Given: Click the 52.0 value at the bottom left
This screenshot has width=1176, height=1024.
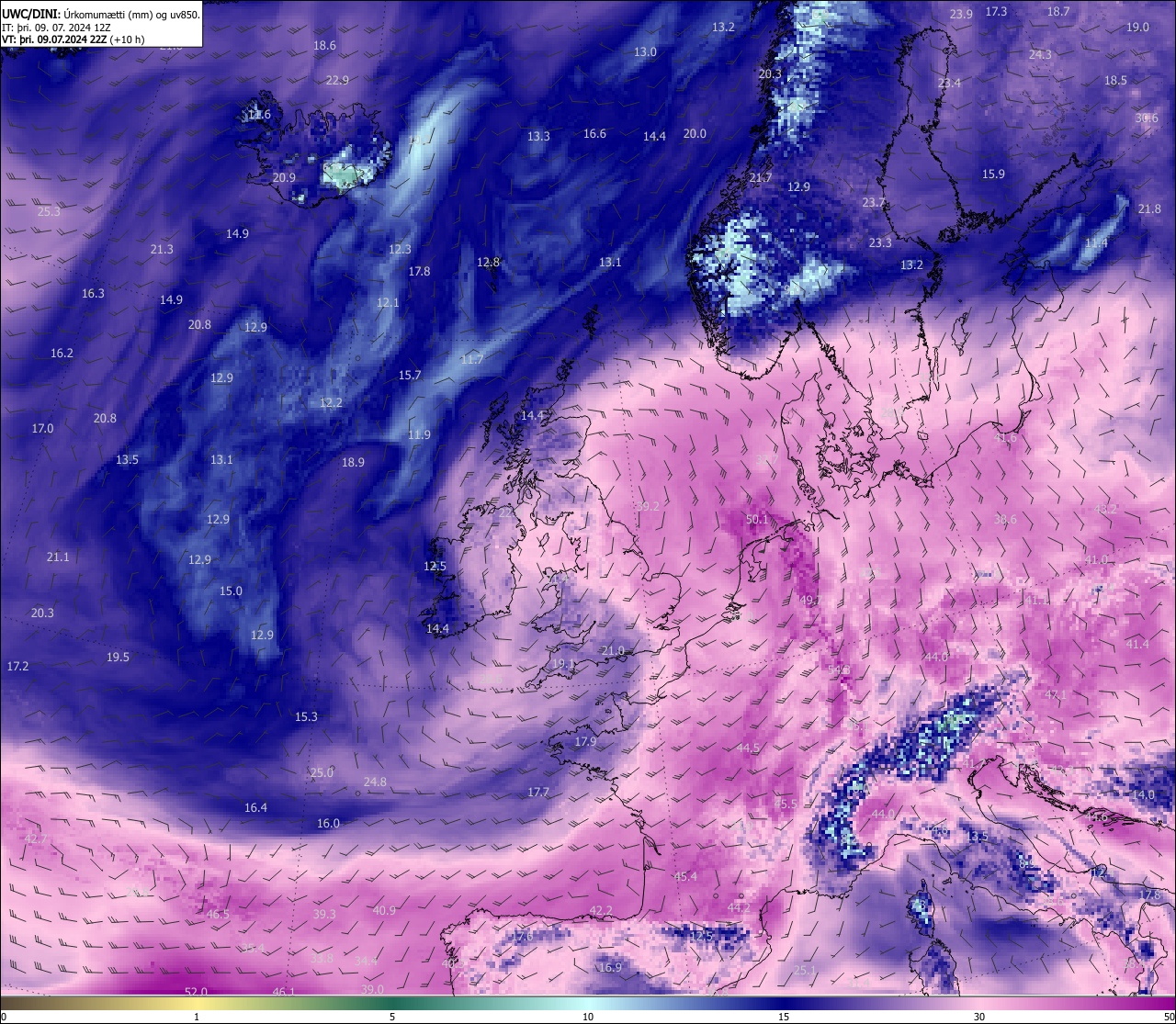Looking at the screenshot, I should point(197,992).
